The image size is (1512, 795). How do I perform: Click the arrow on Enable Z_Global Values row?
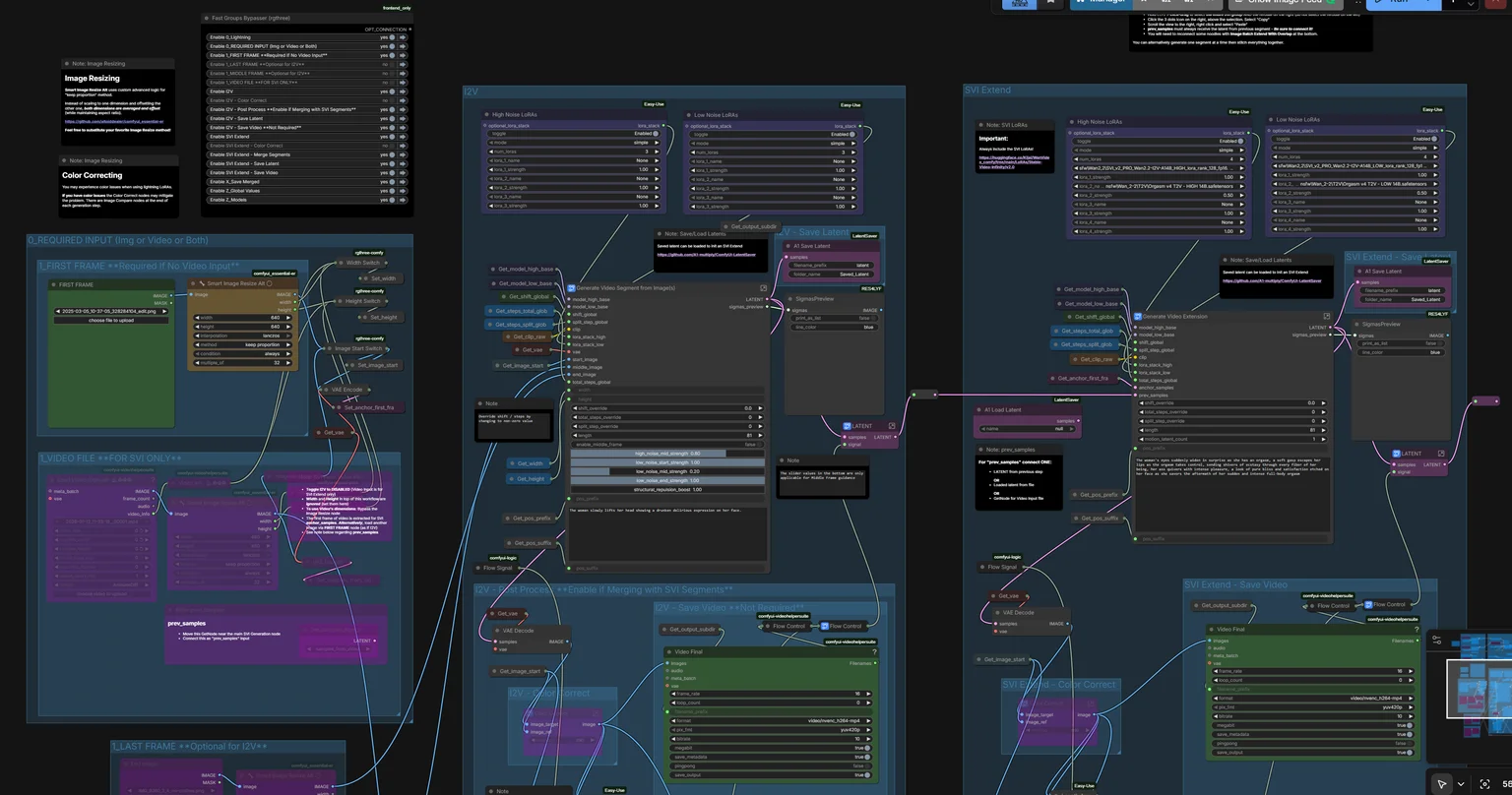tap(403, 191)
